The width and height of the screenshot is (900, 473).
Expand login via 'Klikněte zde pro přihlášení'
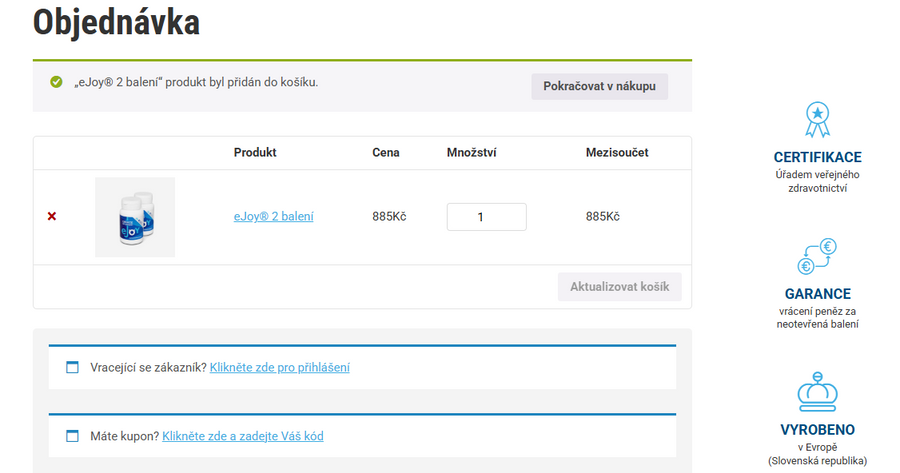[279, 367]
